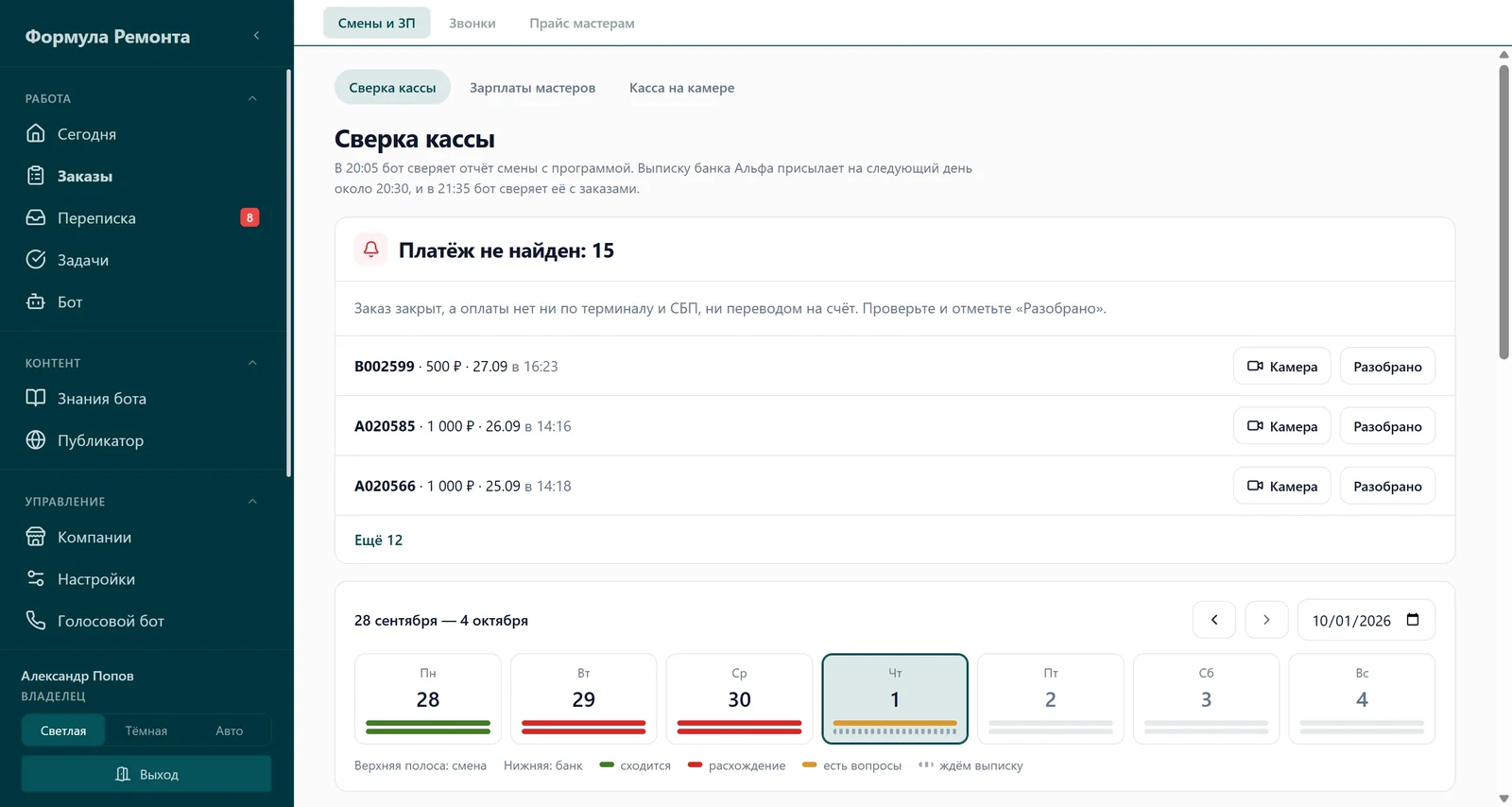Open the Прайс мастерам tab
The width and height of the screenshot is (1512, 807).
point(582,23)
